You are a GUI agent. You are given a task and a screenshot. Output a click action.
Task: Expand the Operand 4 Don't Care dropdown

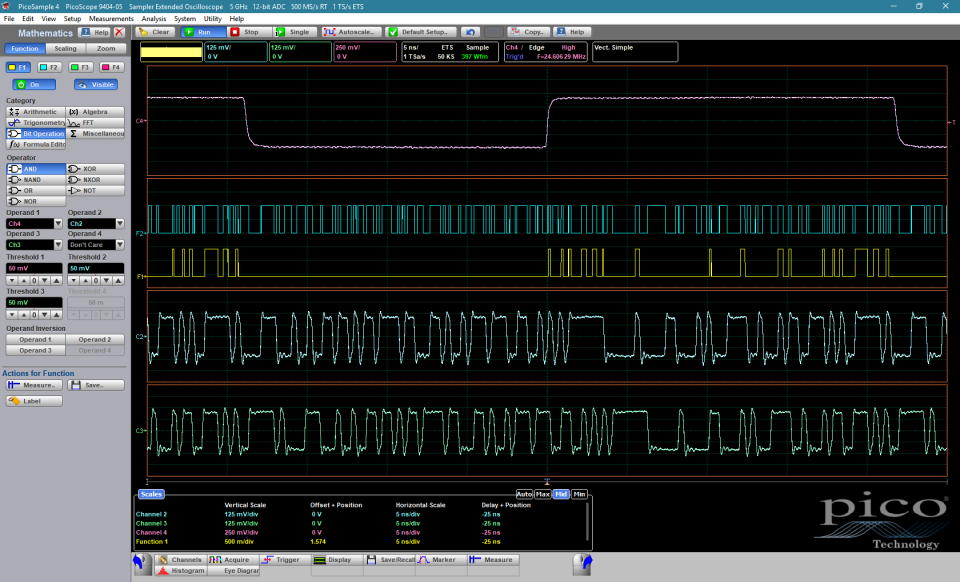pos(119,244)
